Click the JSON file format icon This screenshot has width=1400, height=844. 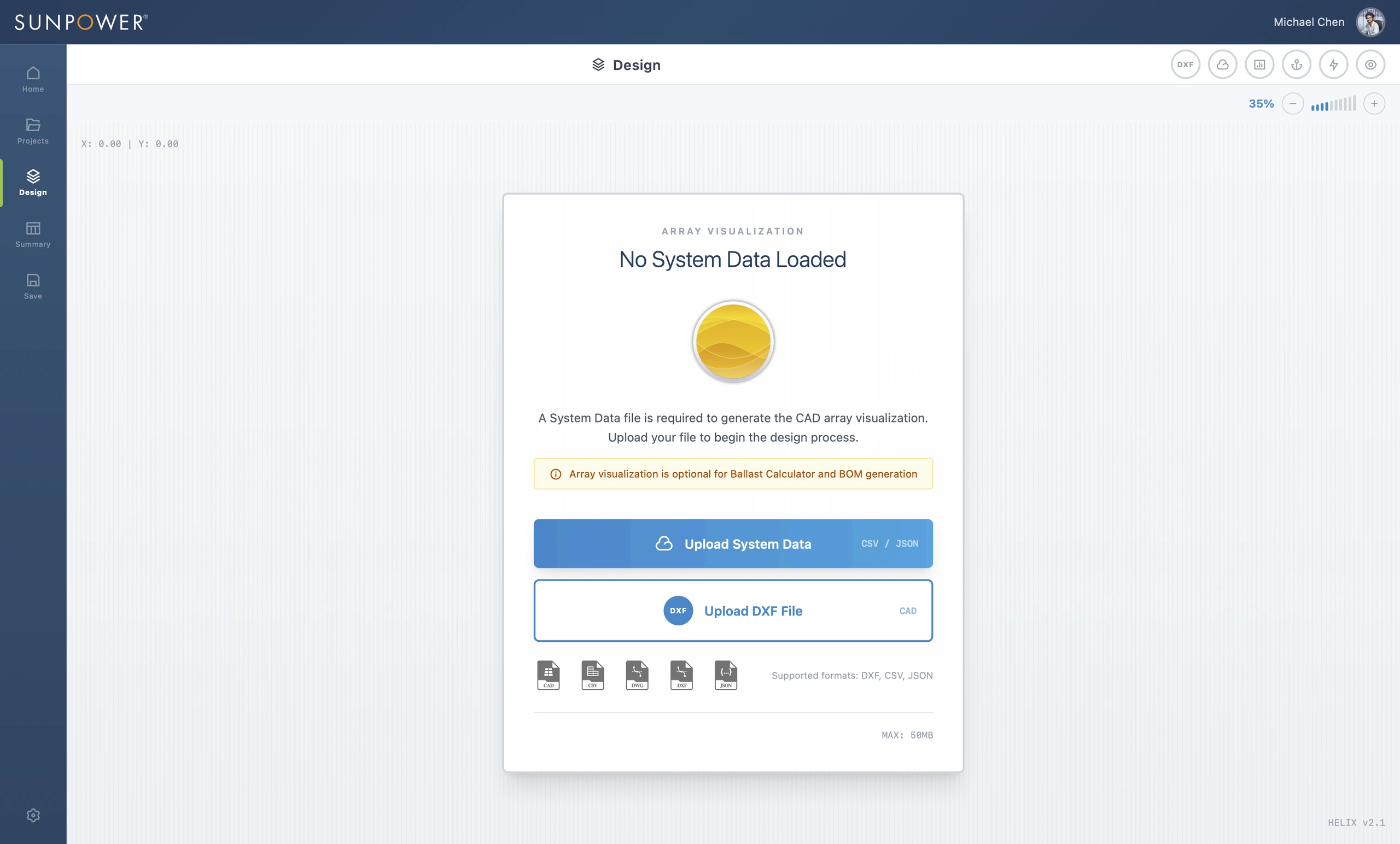click(x=726, y=675)
